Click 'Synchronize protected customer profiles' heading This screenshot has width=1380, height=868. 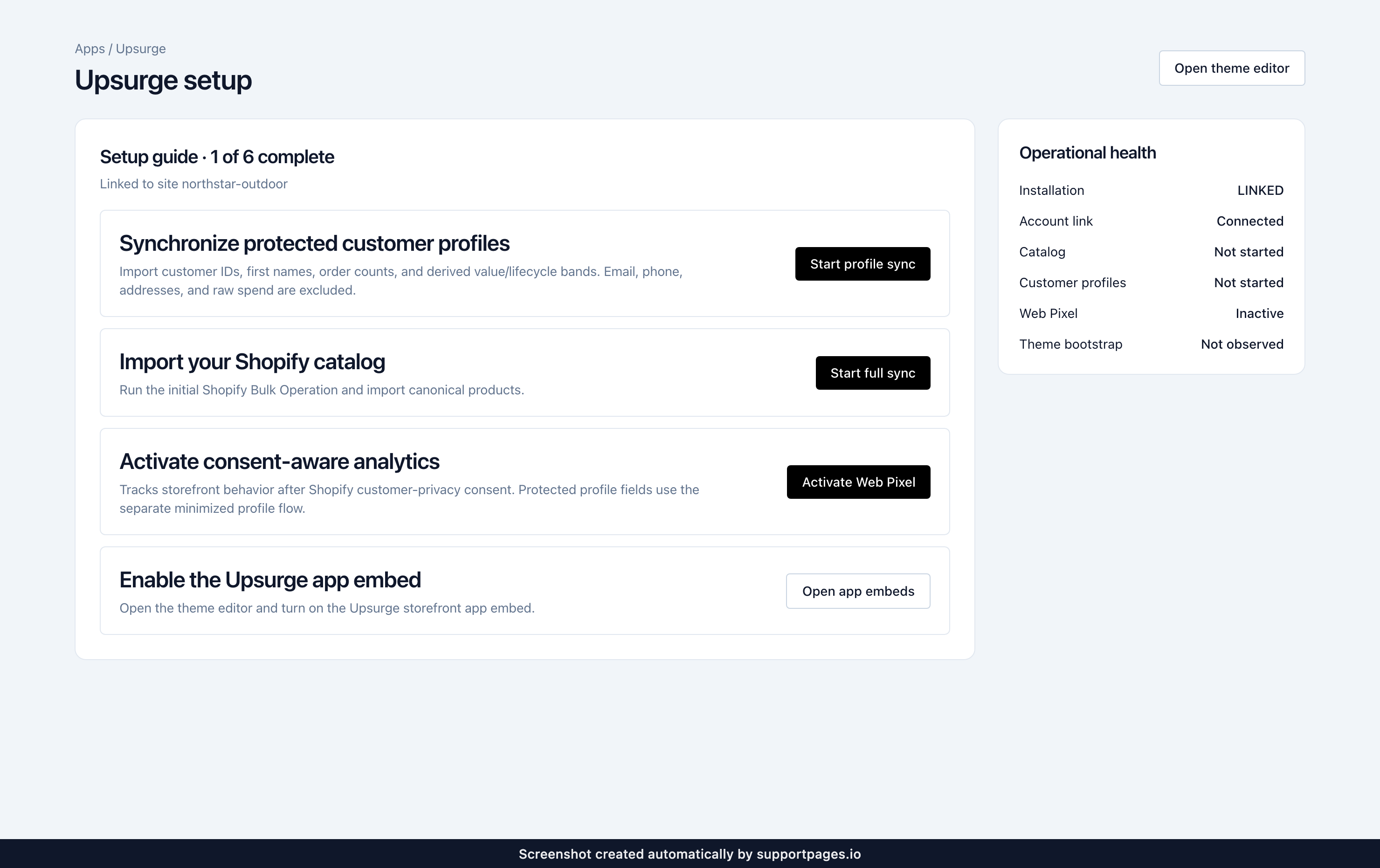point(315,243)
